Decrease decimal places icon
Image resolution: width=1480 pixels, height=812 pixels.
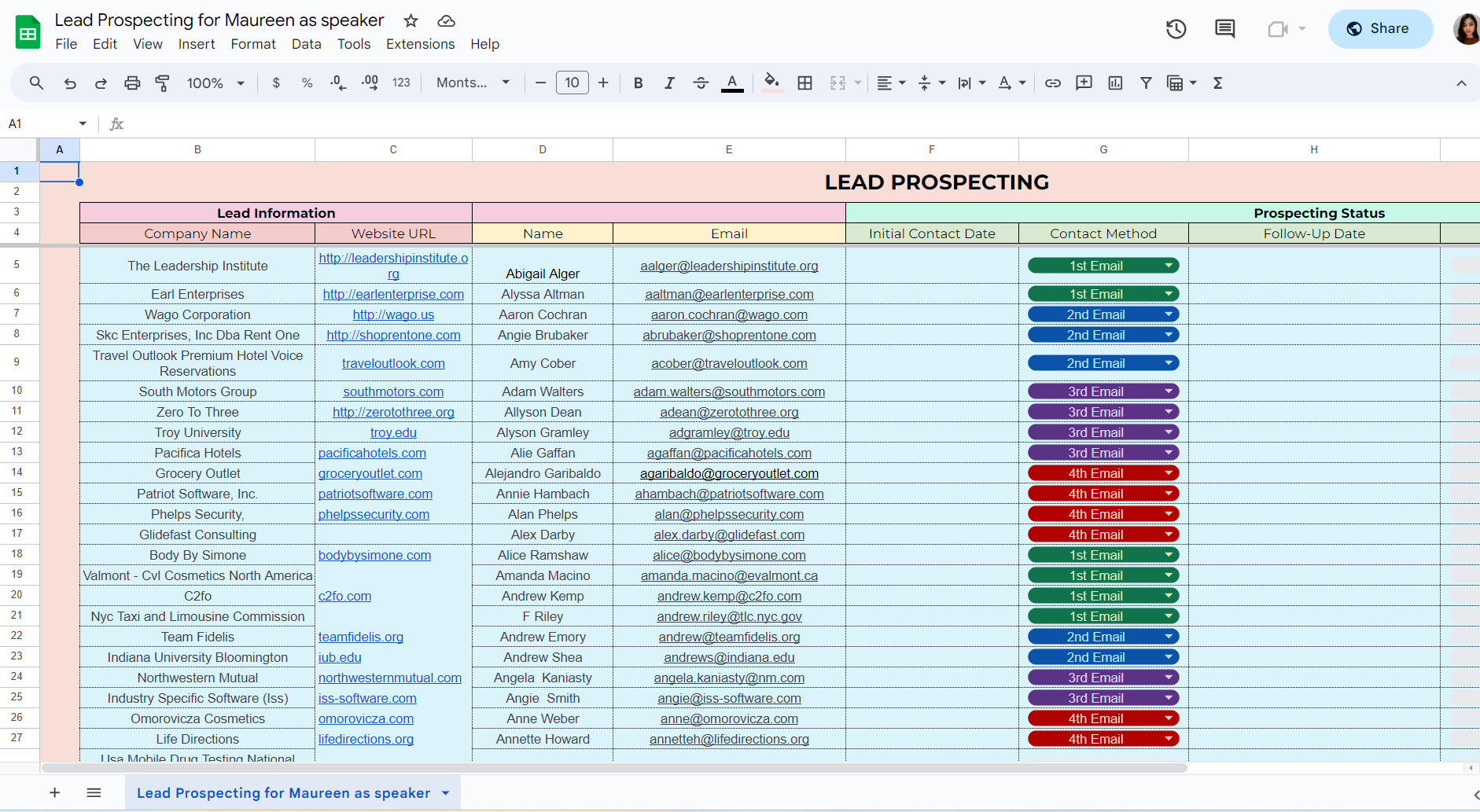(x=338, y=83)
